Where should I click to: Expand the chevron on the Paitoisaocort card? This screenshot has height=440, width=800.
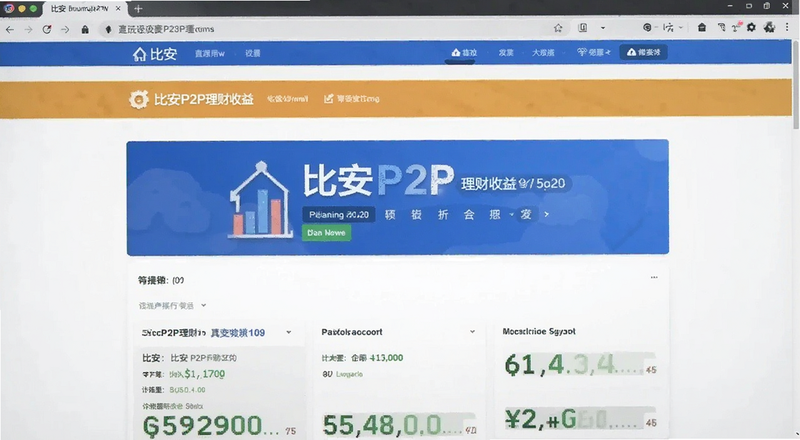click(x=472, y=332)
